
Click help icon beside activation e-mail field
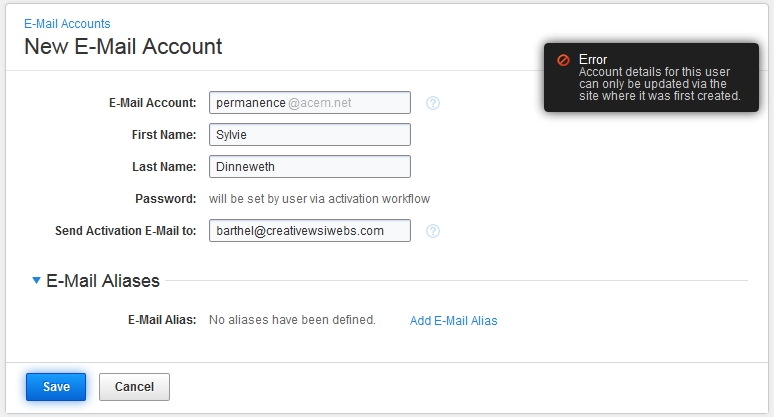(x=433, y=231)
